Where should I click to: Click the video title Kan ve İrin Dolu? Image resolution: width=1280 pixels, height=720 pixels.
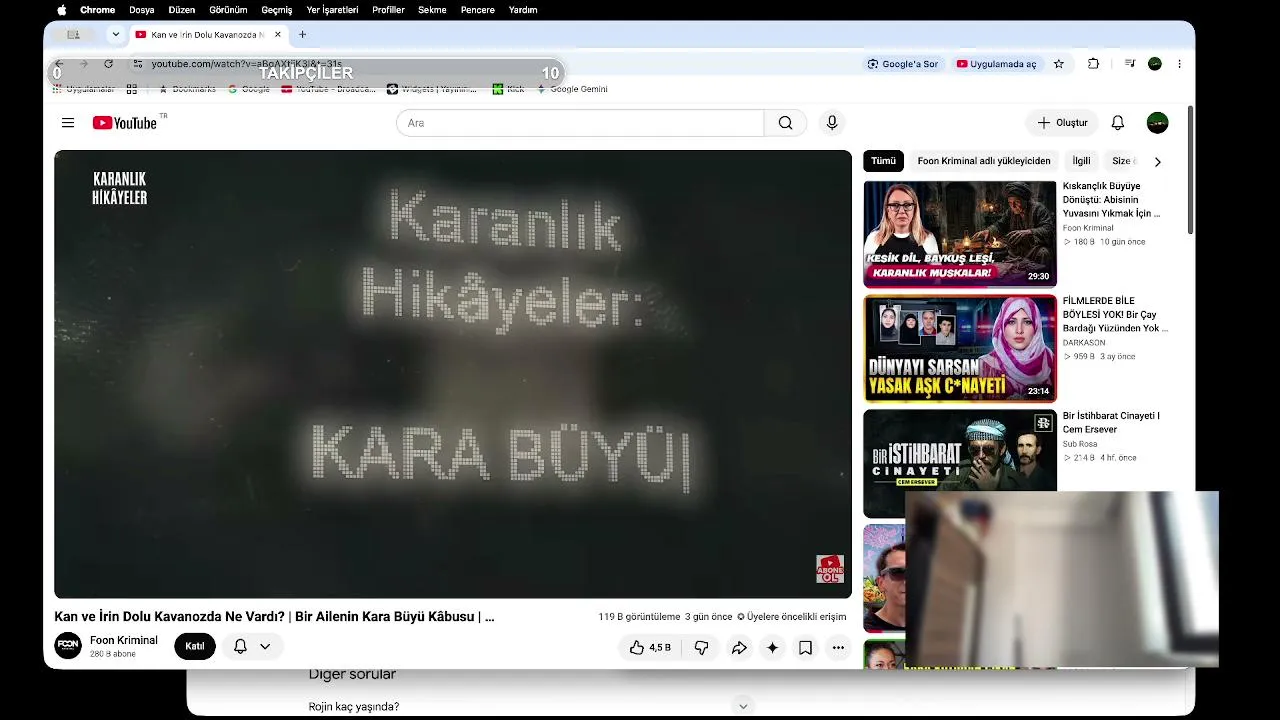tap(274, 617)
